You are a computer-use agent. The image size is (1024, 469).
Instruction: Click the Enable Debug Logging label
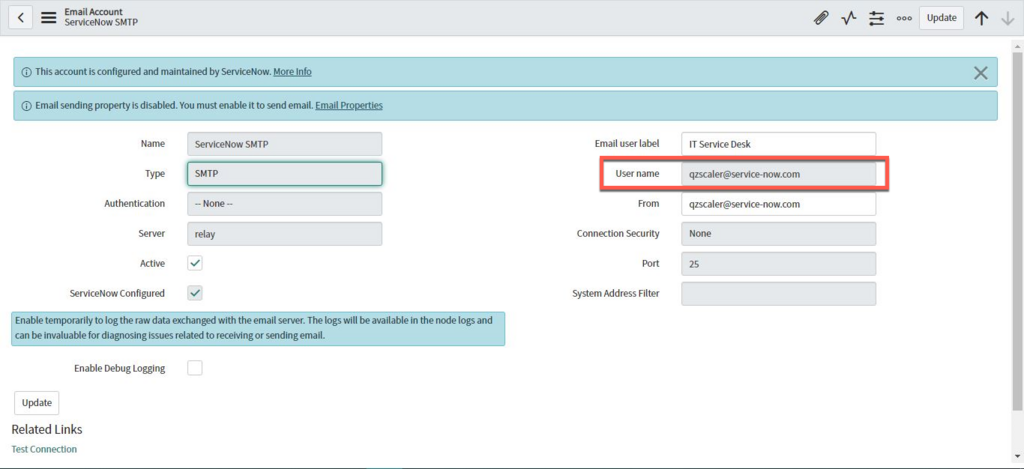tap(120, 368)
